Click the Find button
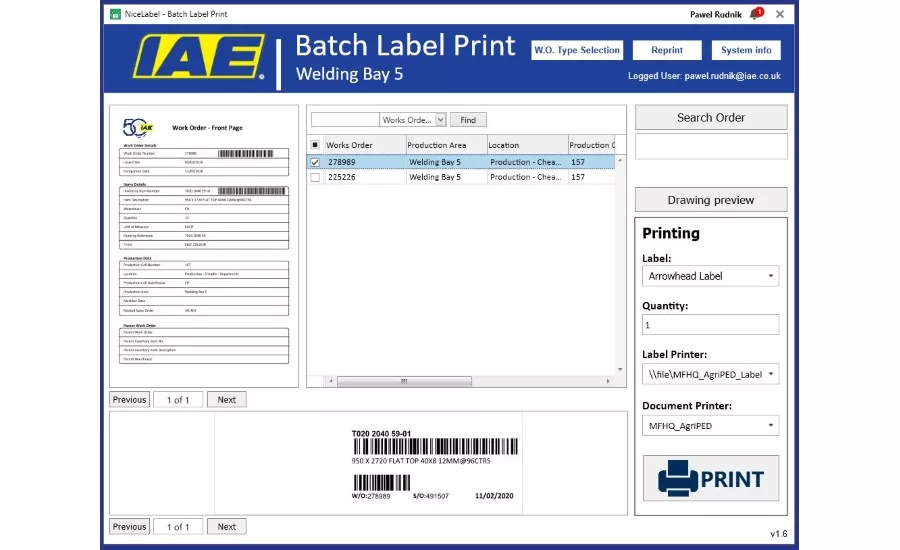900x550 pixels. click(468, 119)
